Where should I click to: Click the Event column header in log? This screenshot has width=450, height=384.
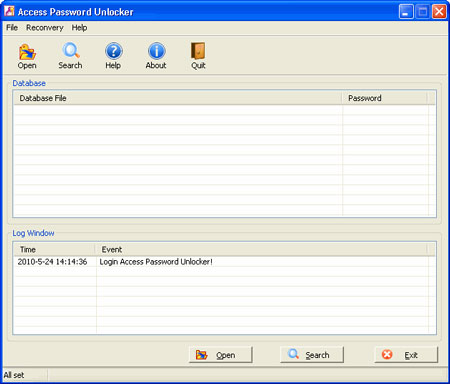[261, 249]
